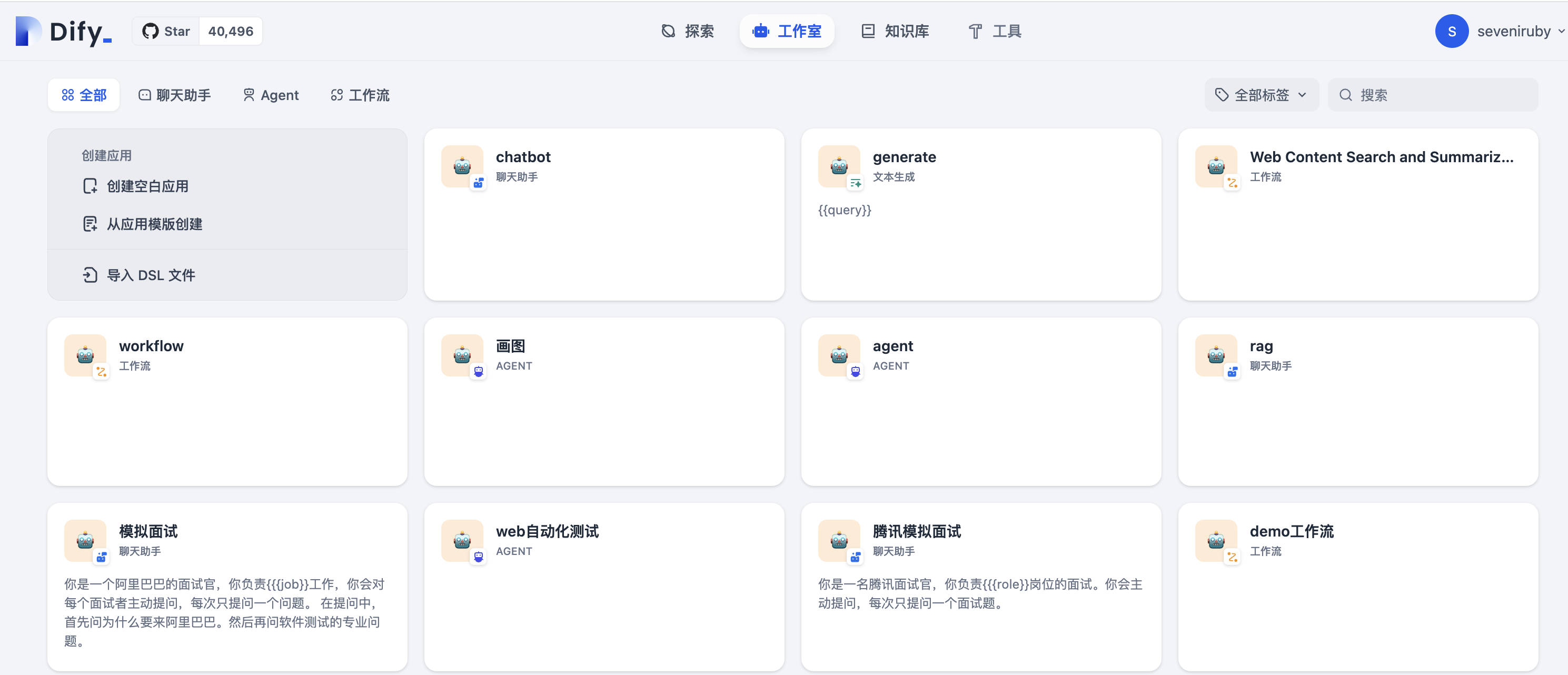This screenshot has height=675, width=1568.
Task: Switch to the 聊天助手 filter tab
Action: (x=175, y=95)
